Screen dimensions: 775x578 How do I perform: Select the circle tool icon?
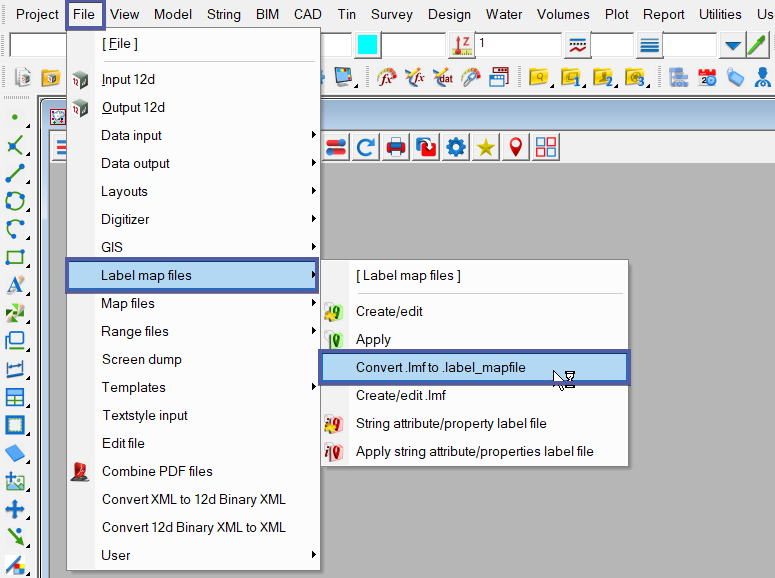point(15,201)
